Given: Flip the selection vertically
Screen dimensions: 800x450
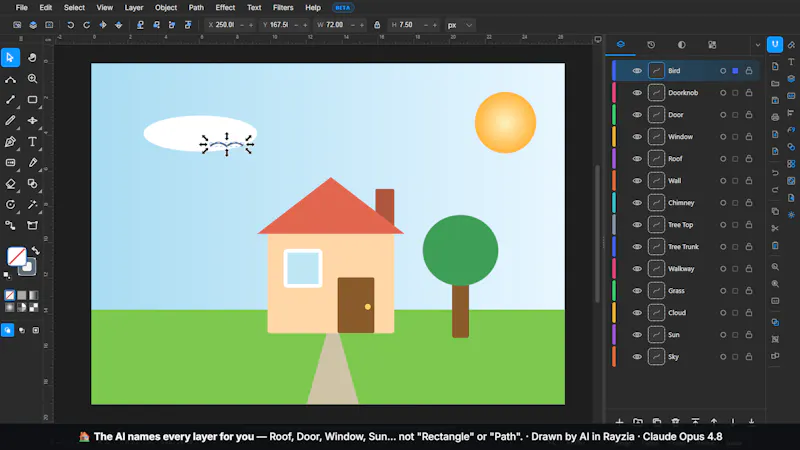Looking at the screenshot, I should coord(118,25).
